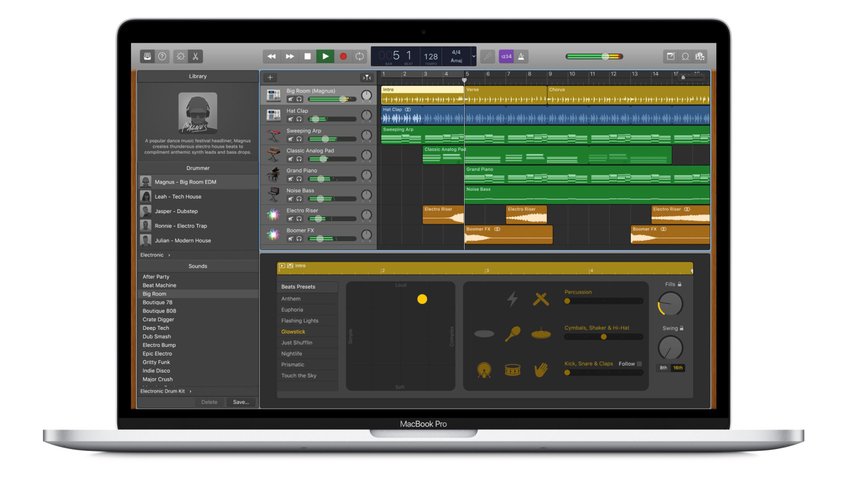This screenshot has height=478, width=850.
Task: Select drummer Magnus - Big Room EDM
Action: pos(198,182)
